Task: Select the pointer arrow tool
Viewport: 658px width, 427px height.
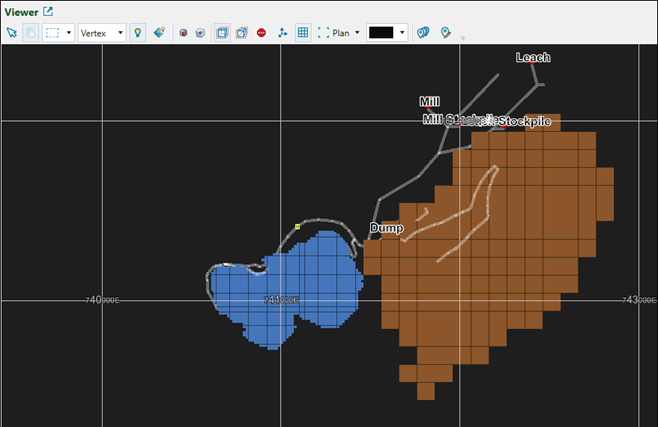Action: (12, 32)
